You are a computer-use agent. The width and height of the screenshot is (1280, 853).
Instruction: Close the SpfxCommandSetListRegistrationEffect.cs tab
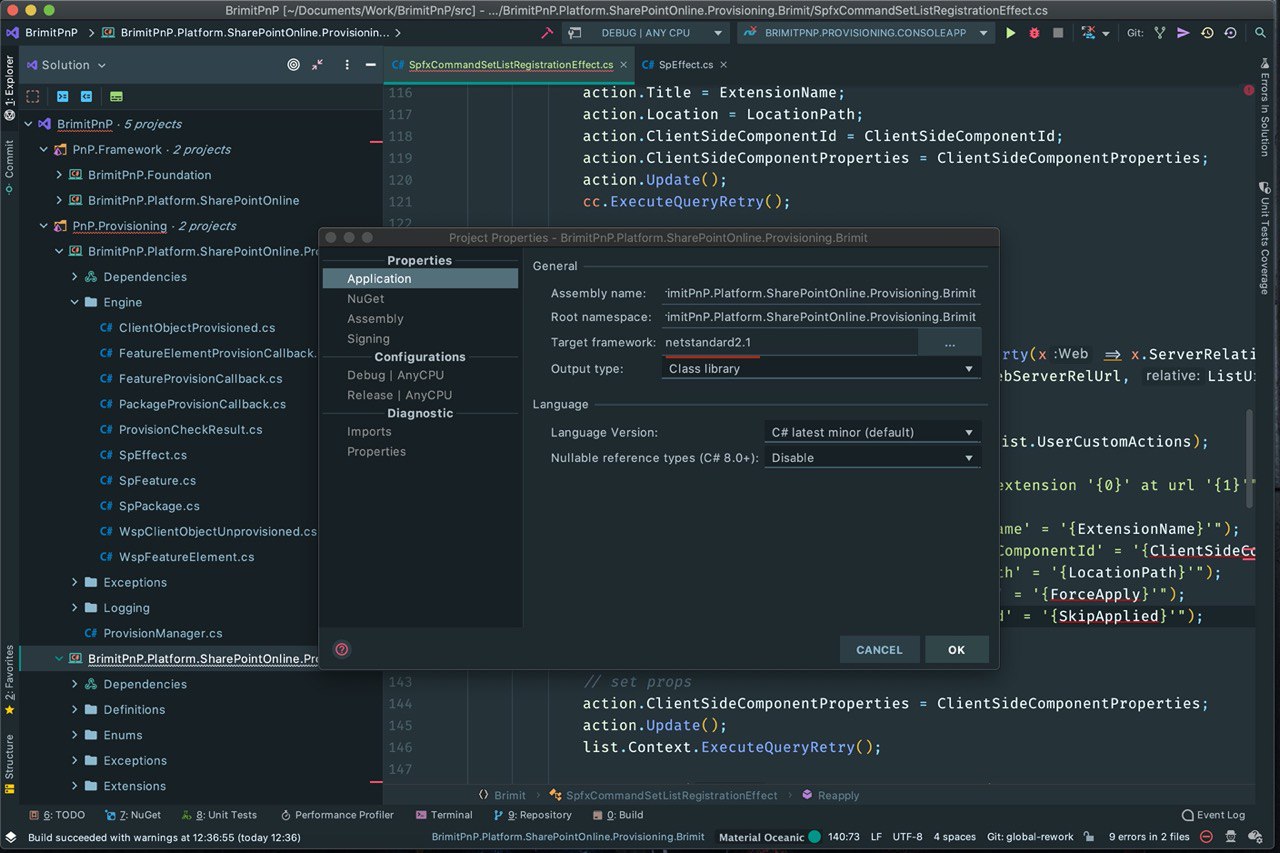pyautogui.click(x=624, y=65)
